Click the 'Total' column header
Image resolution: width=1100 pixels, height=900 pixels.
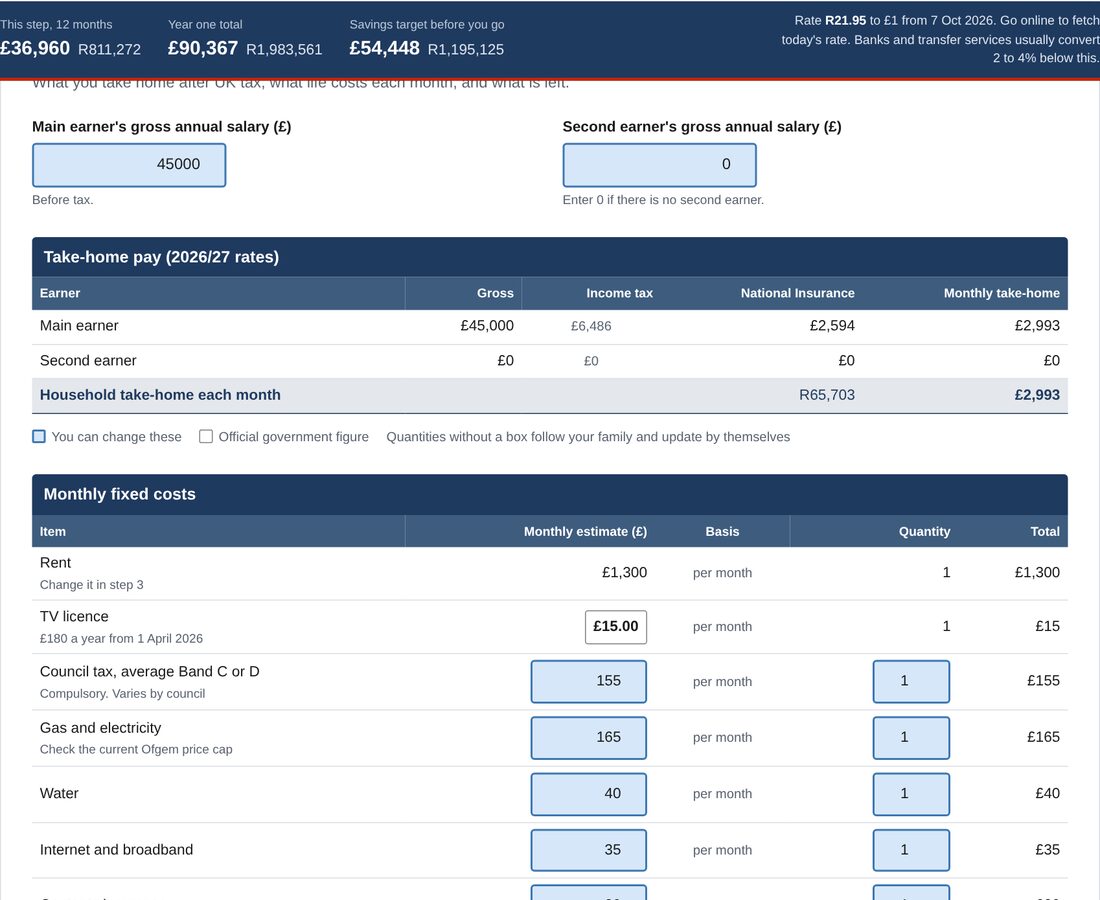pos(1045,532)
